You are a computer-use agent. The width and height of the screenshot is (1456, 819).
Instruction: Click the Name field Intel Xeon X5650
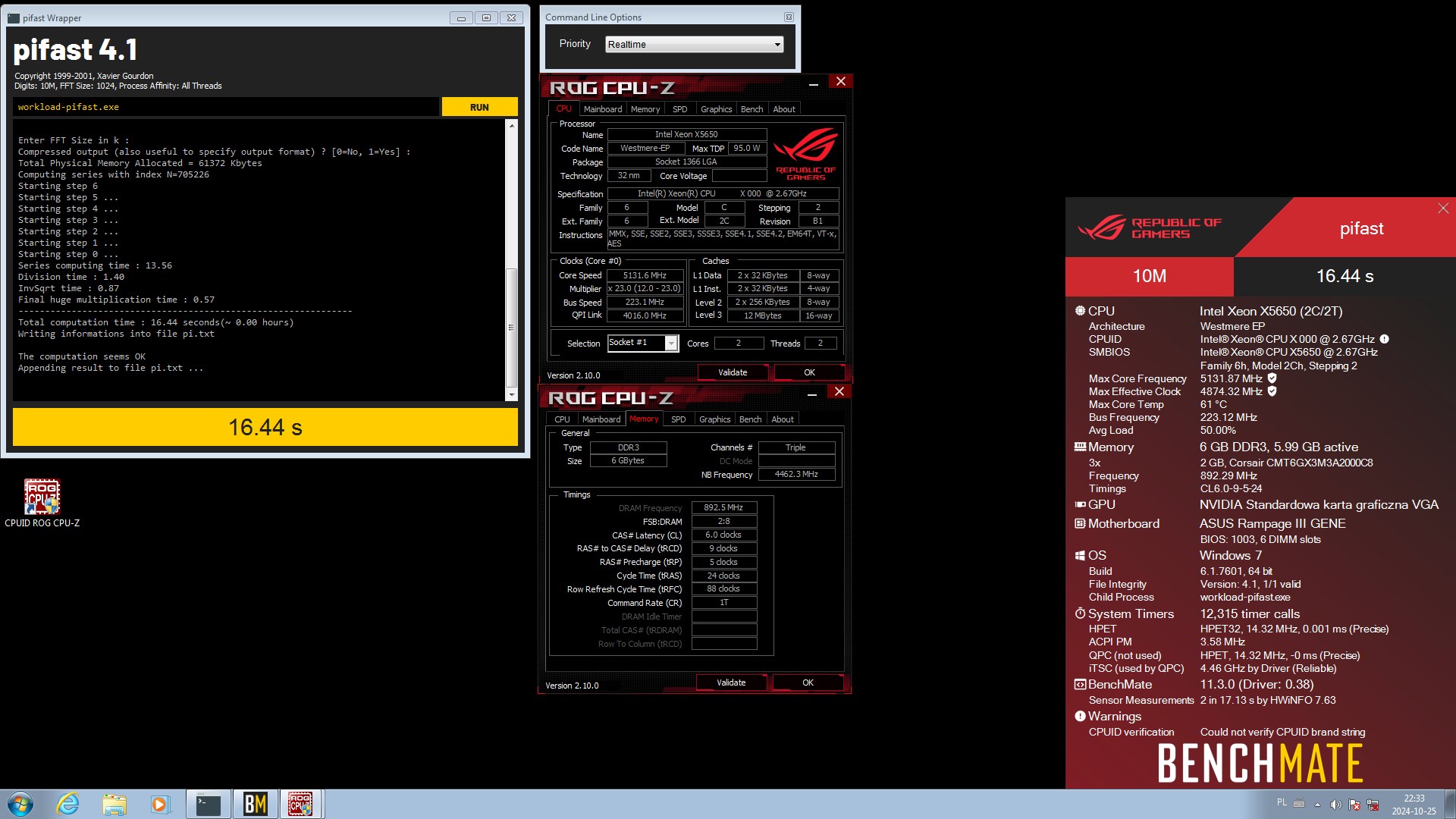tap(686, 134)
